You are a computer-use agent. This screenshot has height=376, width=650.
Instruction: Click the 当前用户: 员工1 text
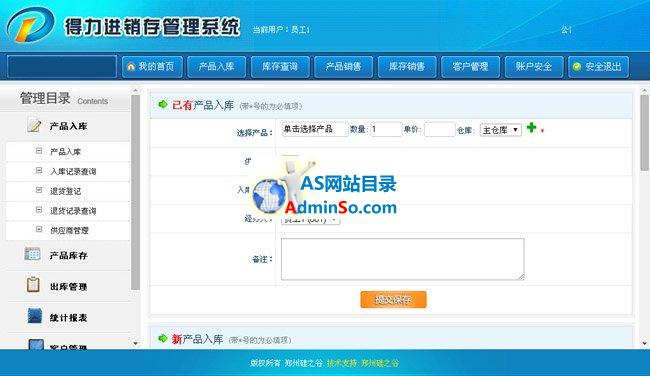281,29
